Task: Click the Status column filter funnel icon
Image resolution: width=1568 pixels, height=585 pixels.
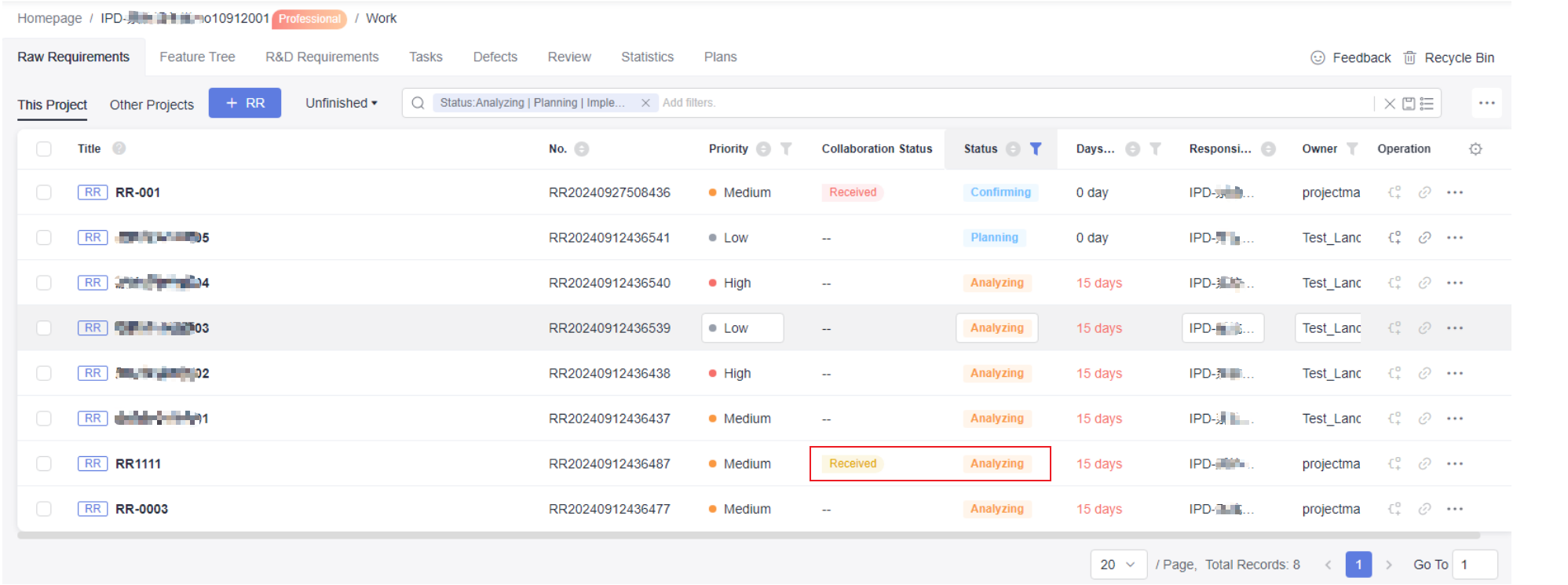Action: [x=1035, y=149]
